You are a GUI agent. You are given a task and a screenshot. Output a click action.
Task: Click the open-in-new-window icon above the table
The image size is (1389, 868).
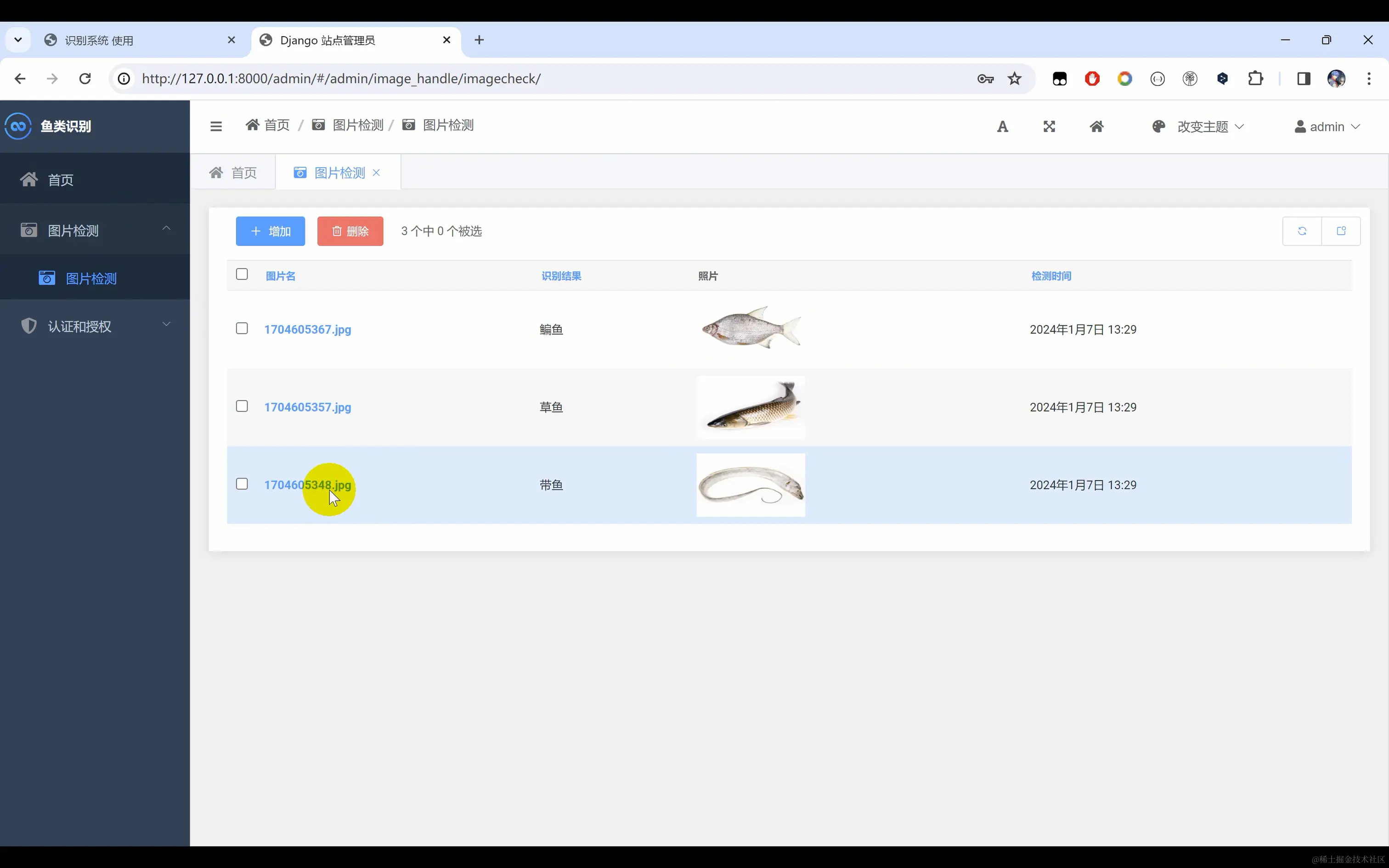(x=1341, y=231)
